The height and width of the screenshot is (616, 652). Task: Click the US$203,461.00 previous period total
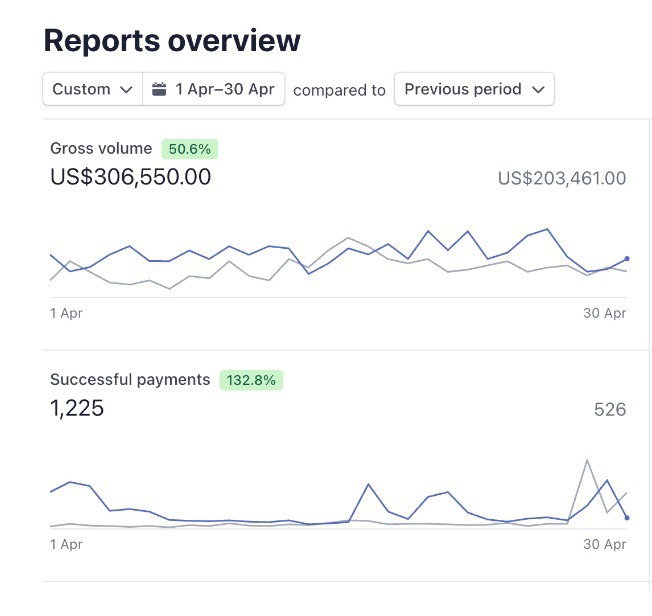coord(562,179)
